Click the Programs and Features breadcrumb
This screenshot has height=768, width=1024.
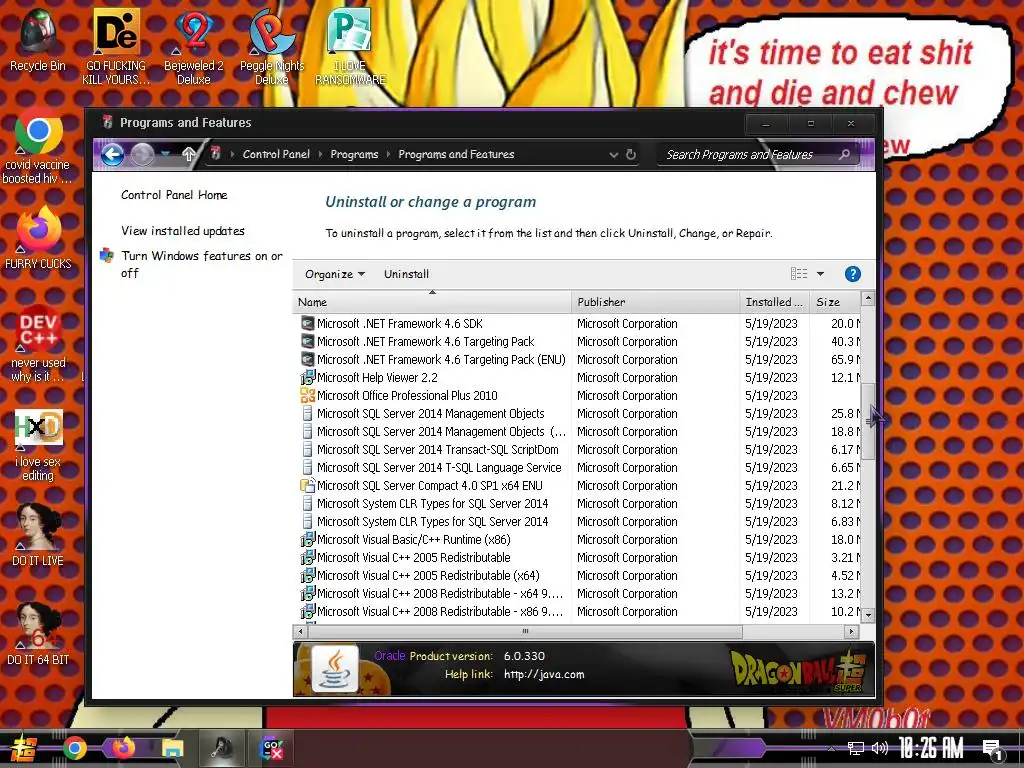point(456,154)
